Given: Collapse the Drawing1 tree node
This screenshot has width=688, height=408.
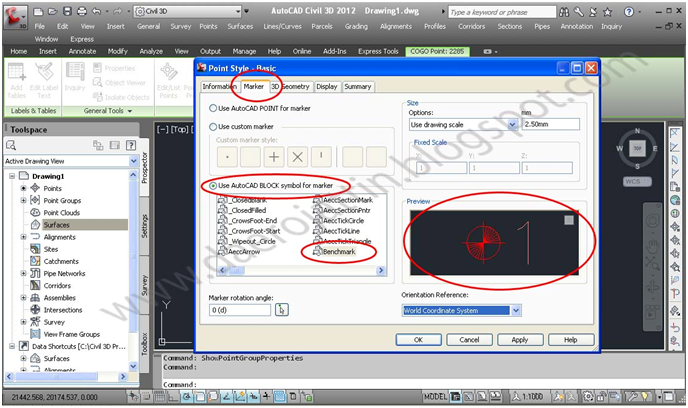Looking at the screenshot, I should (12, 176).
